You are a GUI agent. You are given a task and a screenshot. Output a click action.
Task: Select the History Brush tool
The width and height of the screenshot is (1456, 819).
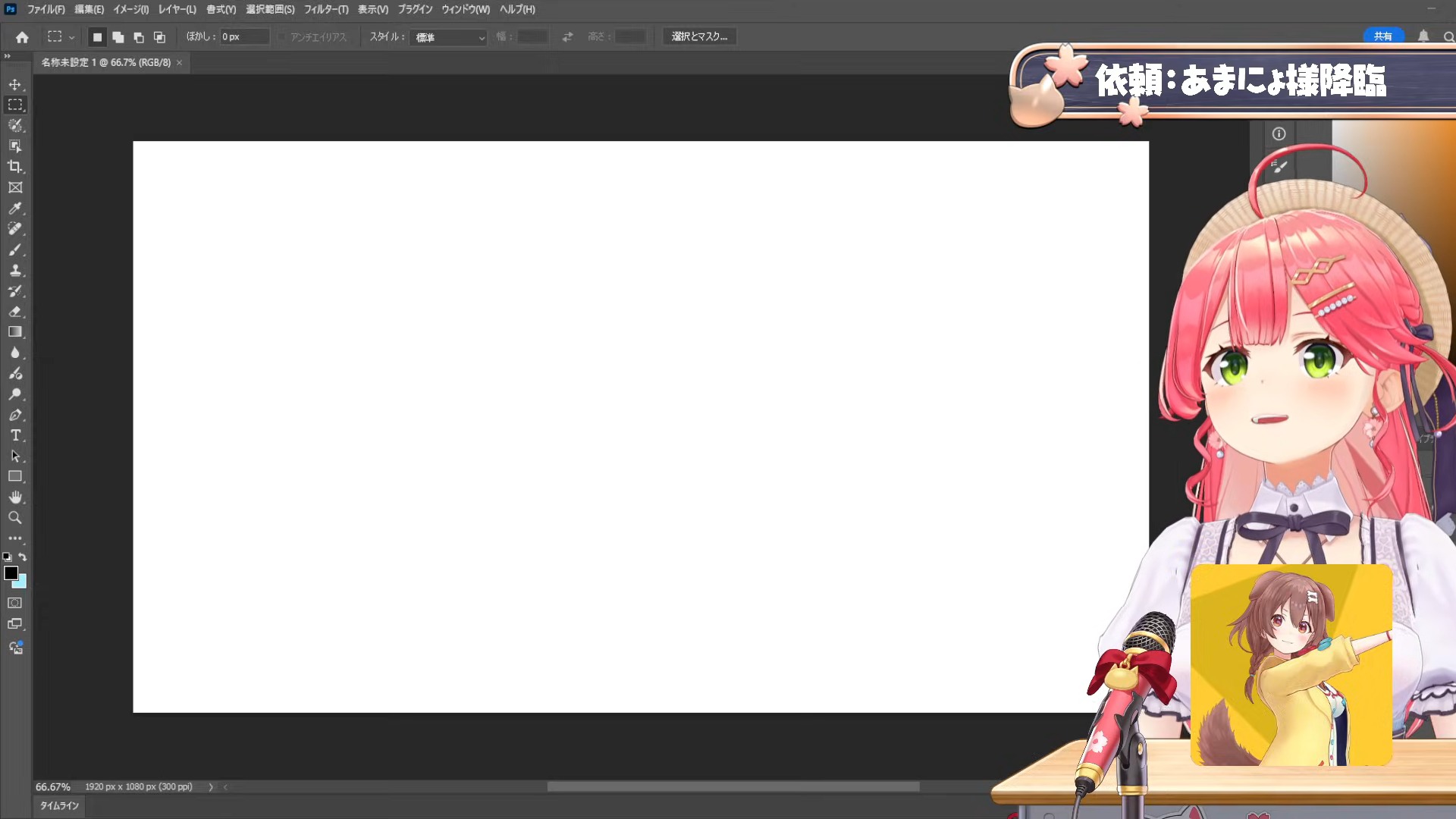(x=15, y=290)
